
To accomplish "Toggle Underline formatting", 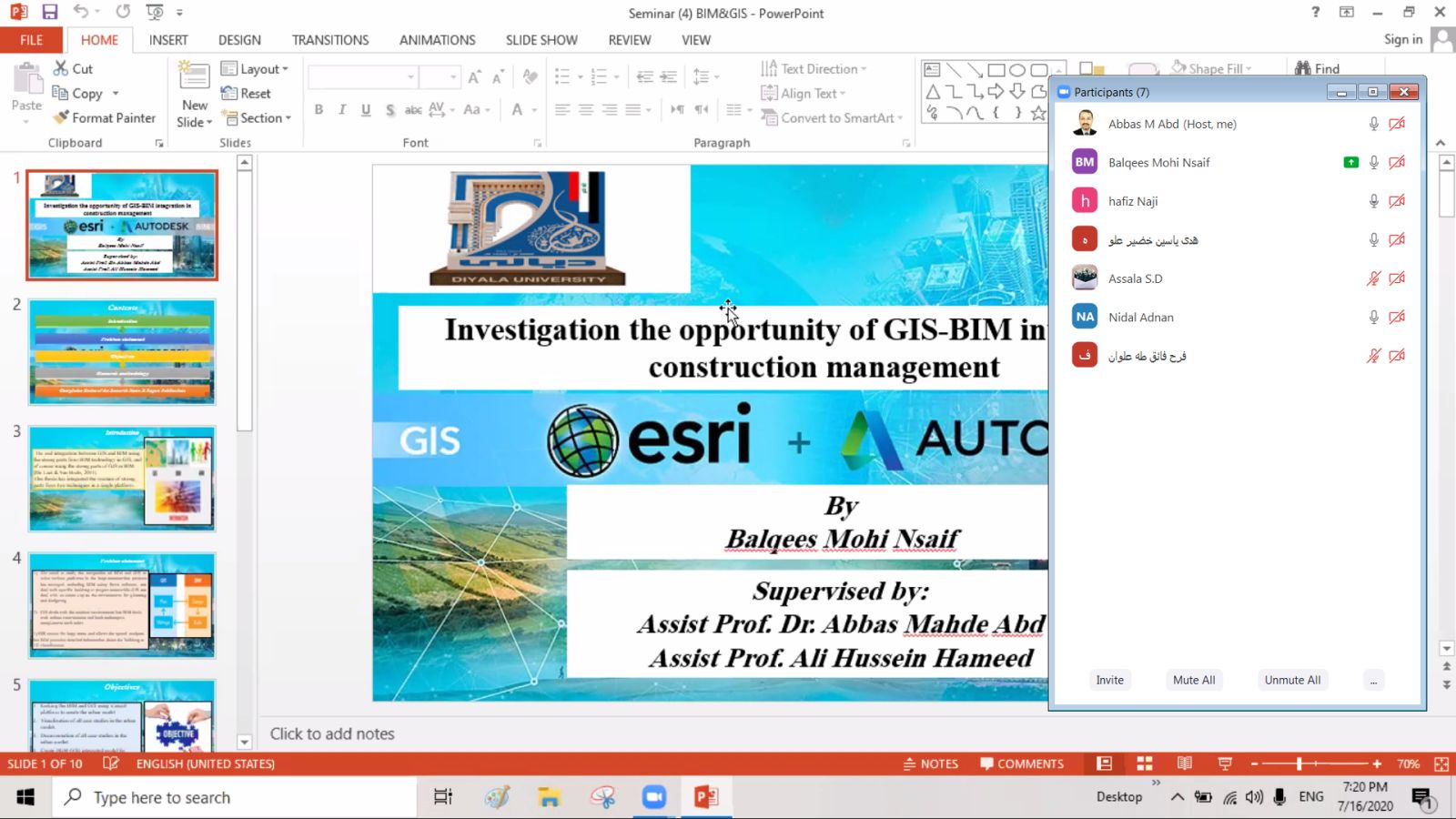I will (x=366, y=109).
